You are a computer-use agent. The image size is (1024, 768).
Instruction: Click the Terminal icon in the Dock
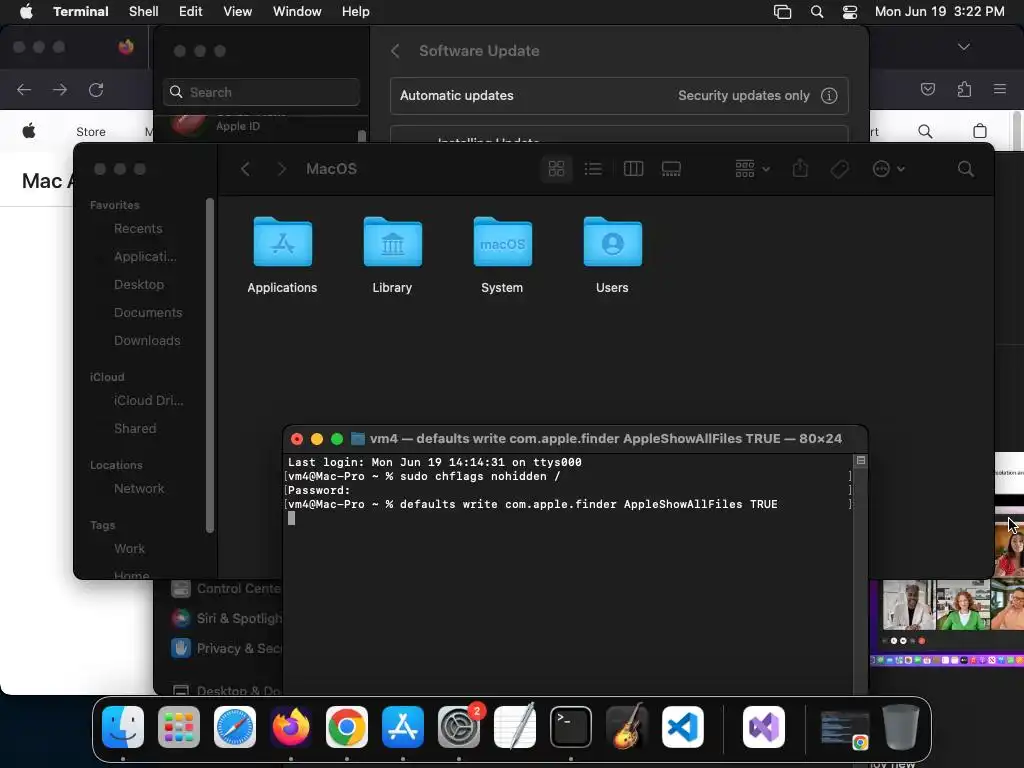pos(571,727)
